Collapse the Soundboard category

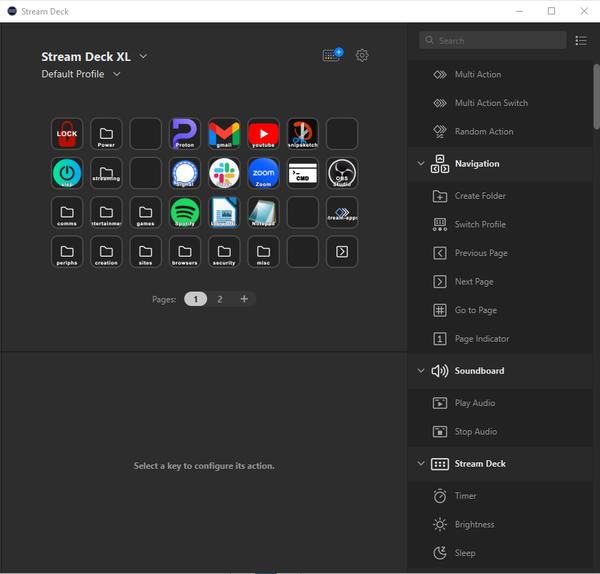(x=420, y=371)
